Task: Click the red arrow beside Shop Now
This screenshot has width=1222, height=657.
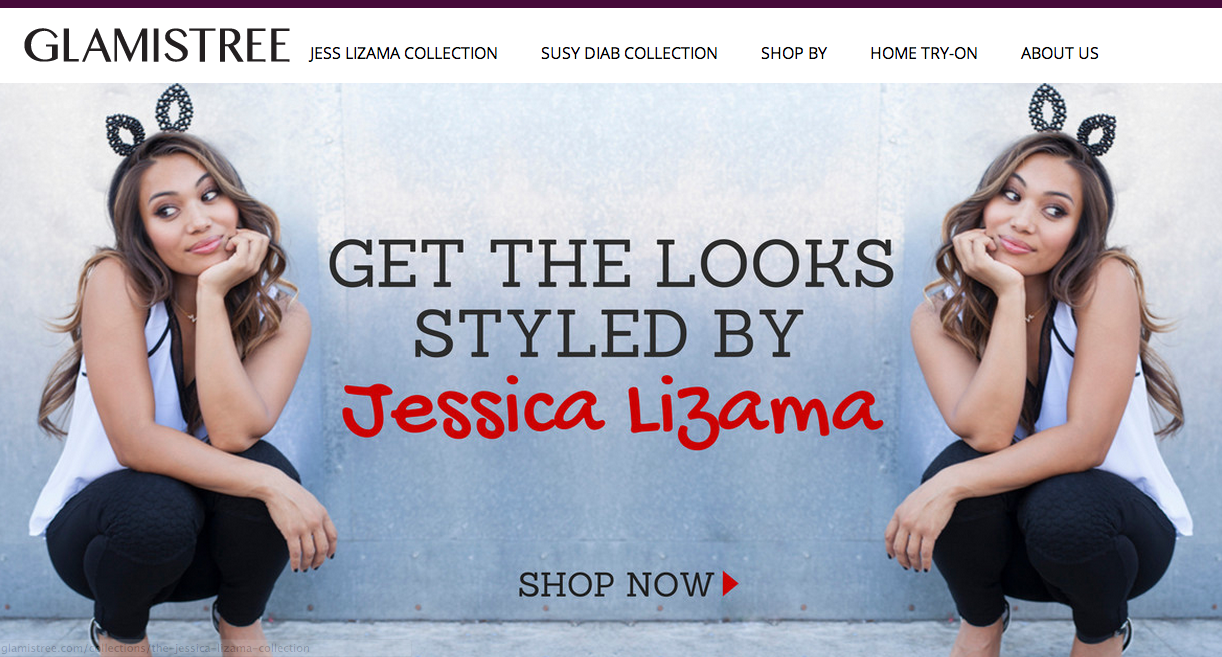Action: coord(730,584)
